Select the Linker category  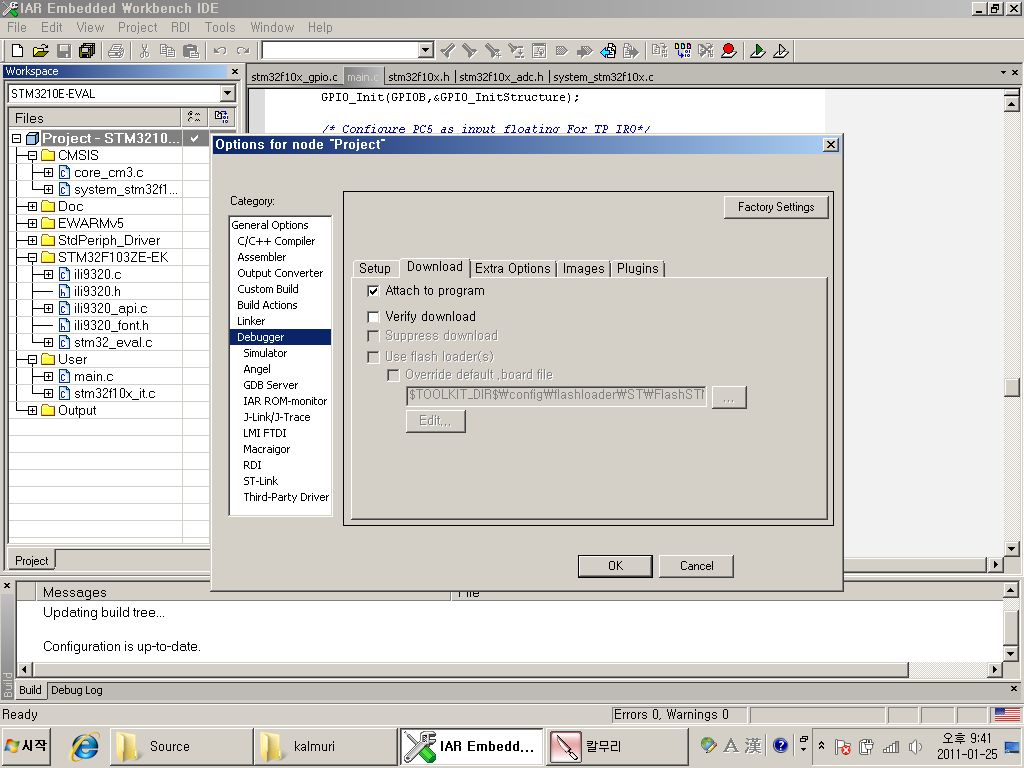point(251,321)
